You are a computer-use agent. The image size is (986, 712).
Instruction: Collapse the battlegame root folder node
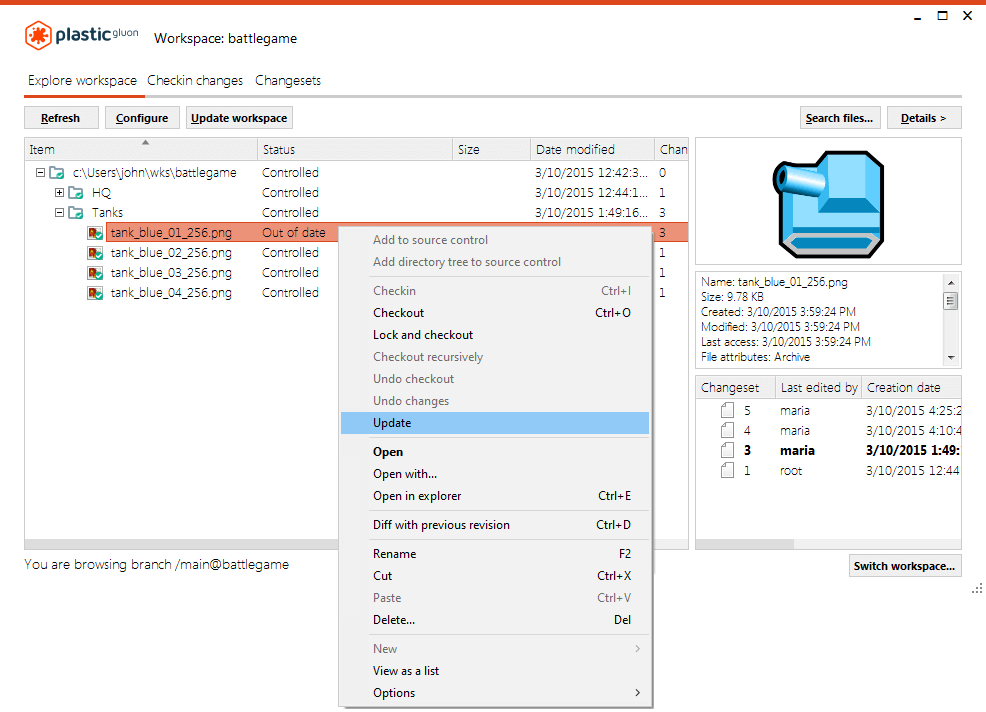[x=40, y=172]
